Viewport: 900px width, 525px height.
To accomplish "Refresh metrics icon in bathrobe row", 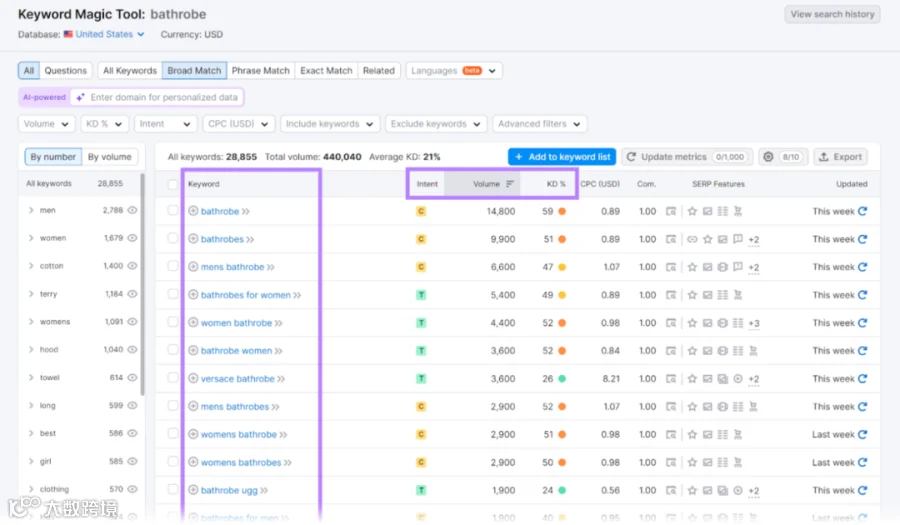I will coord(862,211).
